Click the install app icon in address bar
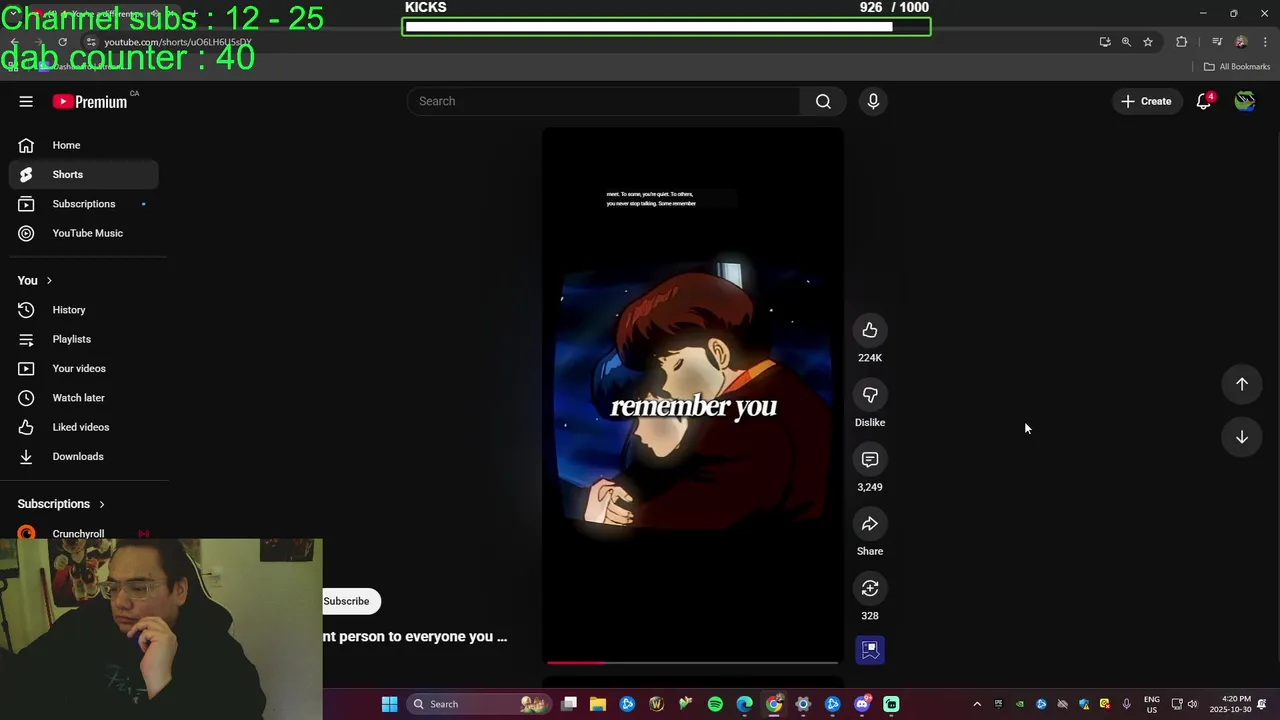The image size is (1280, 720). click(x=1105, y=42)
